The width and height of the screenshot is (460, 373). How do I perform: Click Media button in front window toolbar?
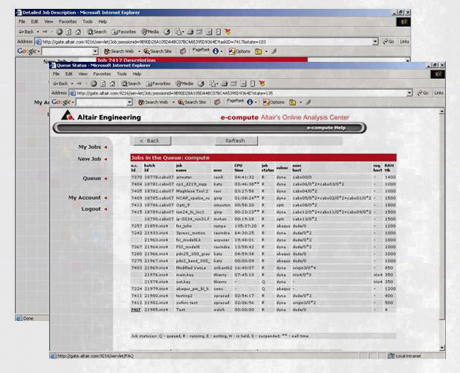[184, 84]
